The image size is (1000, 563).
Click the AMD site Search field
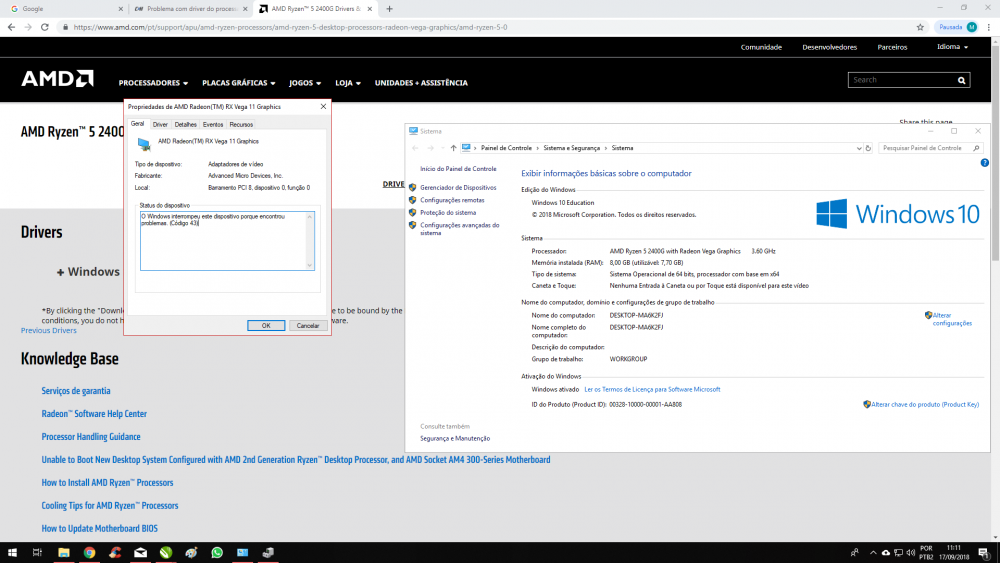(x=902, y=80)
